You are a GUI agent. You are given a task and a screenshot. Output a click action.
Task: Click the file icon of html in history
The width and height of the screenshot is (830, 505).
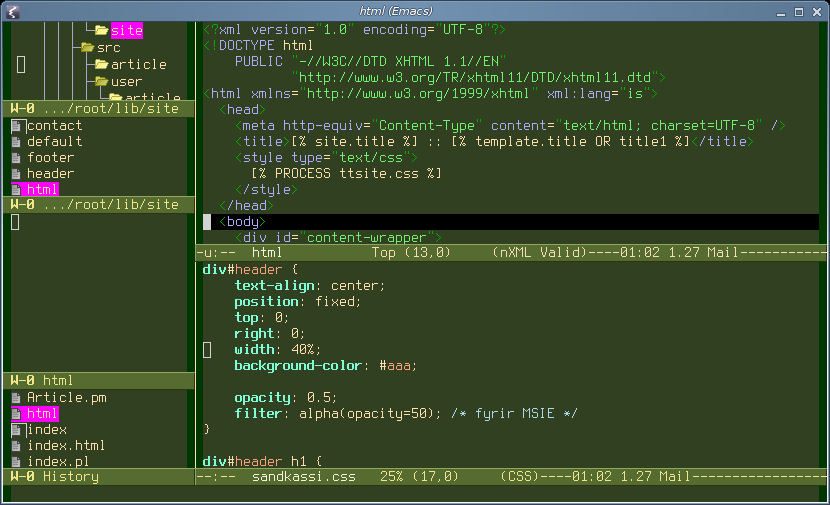(16, 414)
